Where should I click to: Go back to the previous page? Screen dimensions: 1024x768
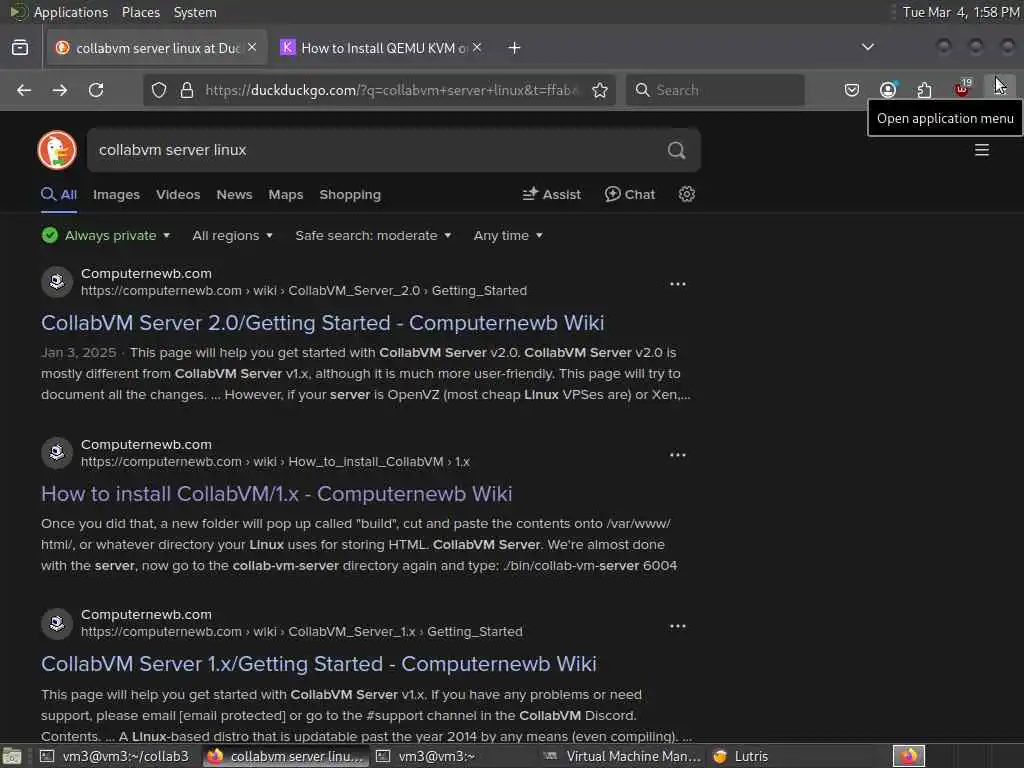point(24,90)
